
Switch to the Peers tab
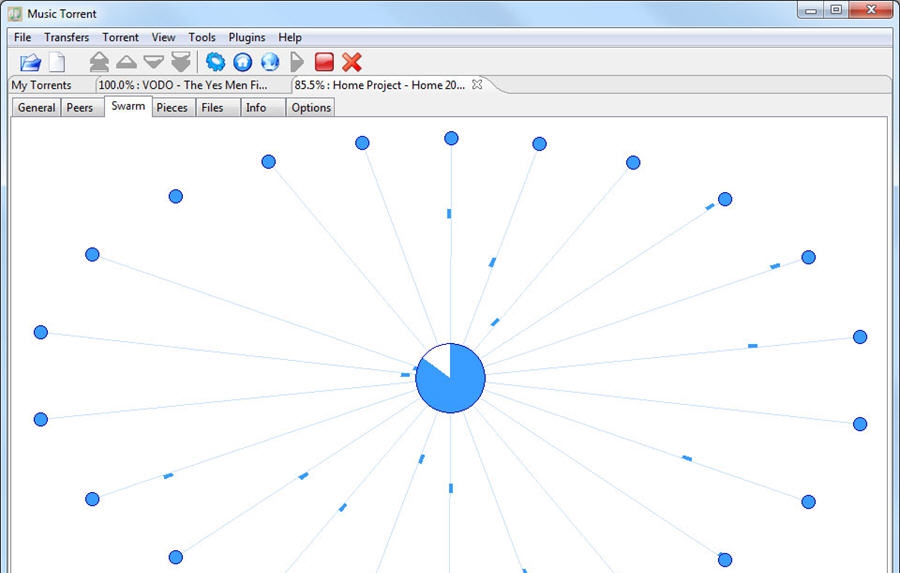tap(79, 108)
